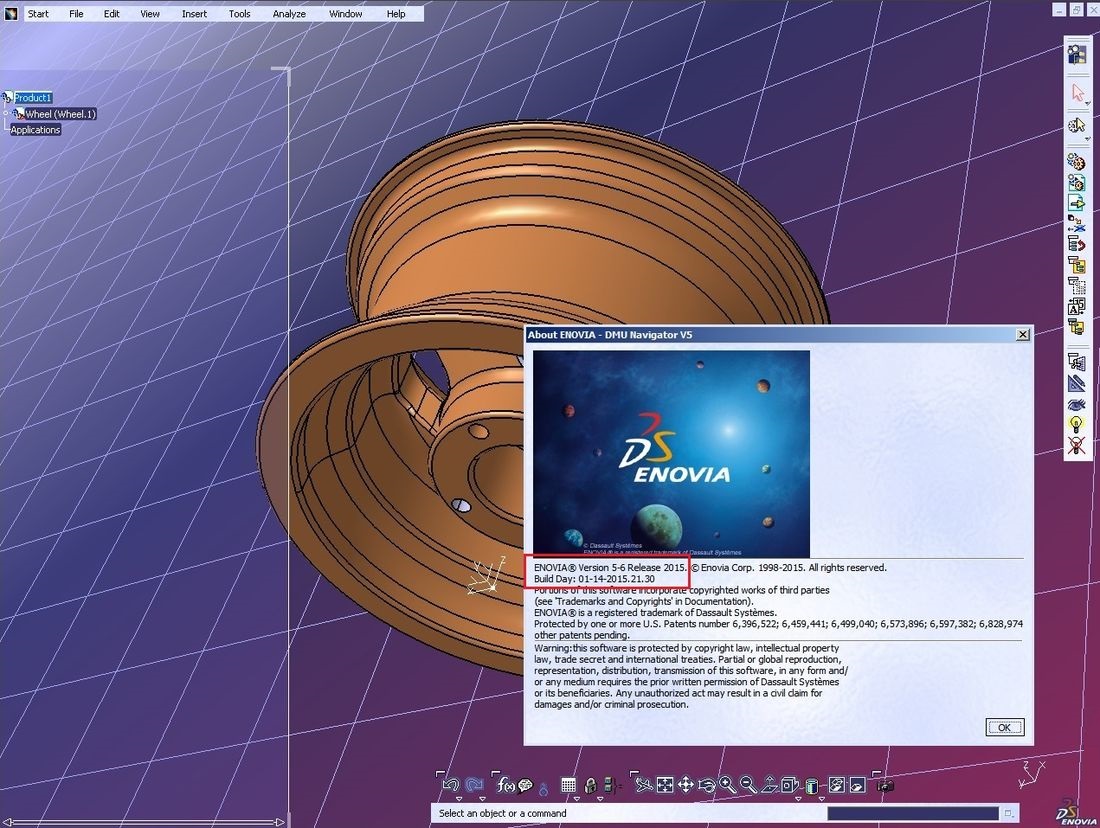Select the Fly Mode airplane icon
Viewport: 1100px width, 828px height.
643,785
